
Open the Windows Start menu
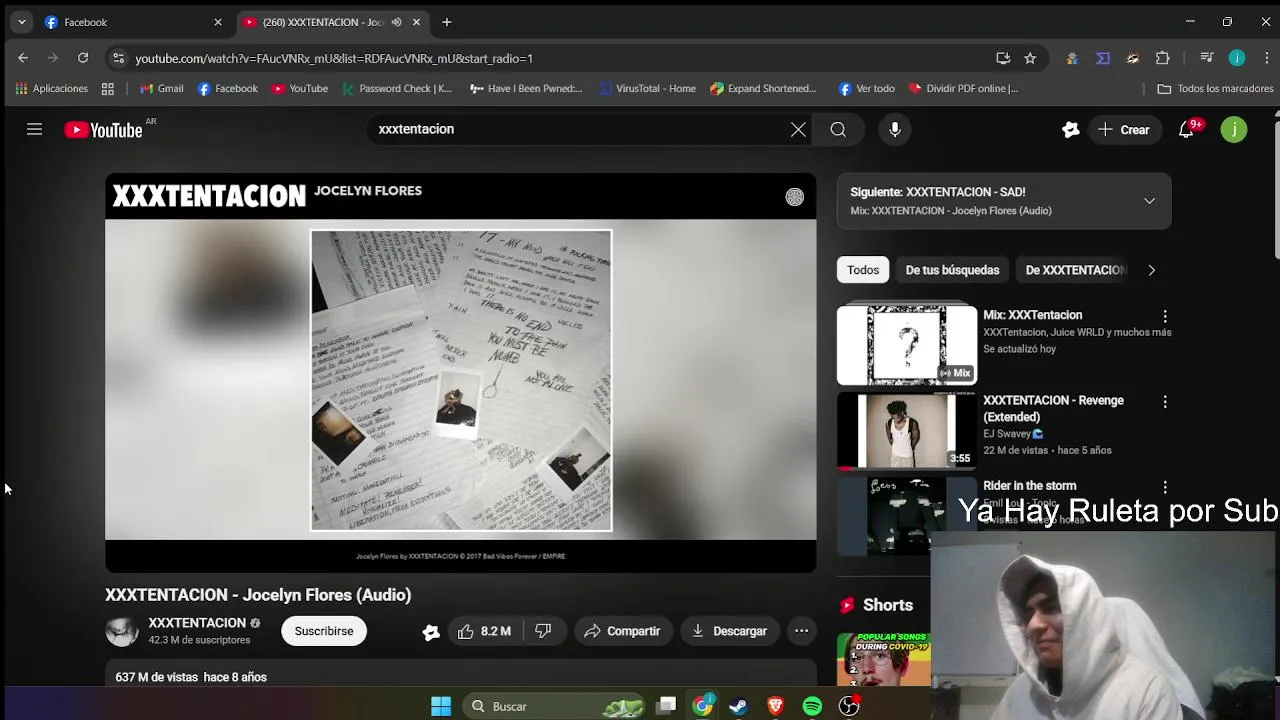pyautogui.click(x=441, y=706)
